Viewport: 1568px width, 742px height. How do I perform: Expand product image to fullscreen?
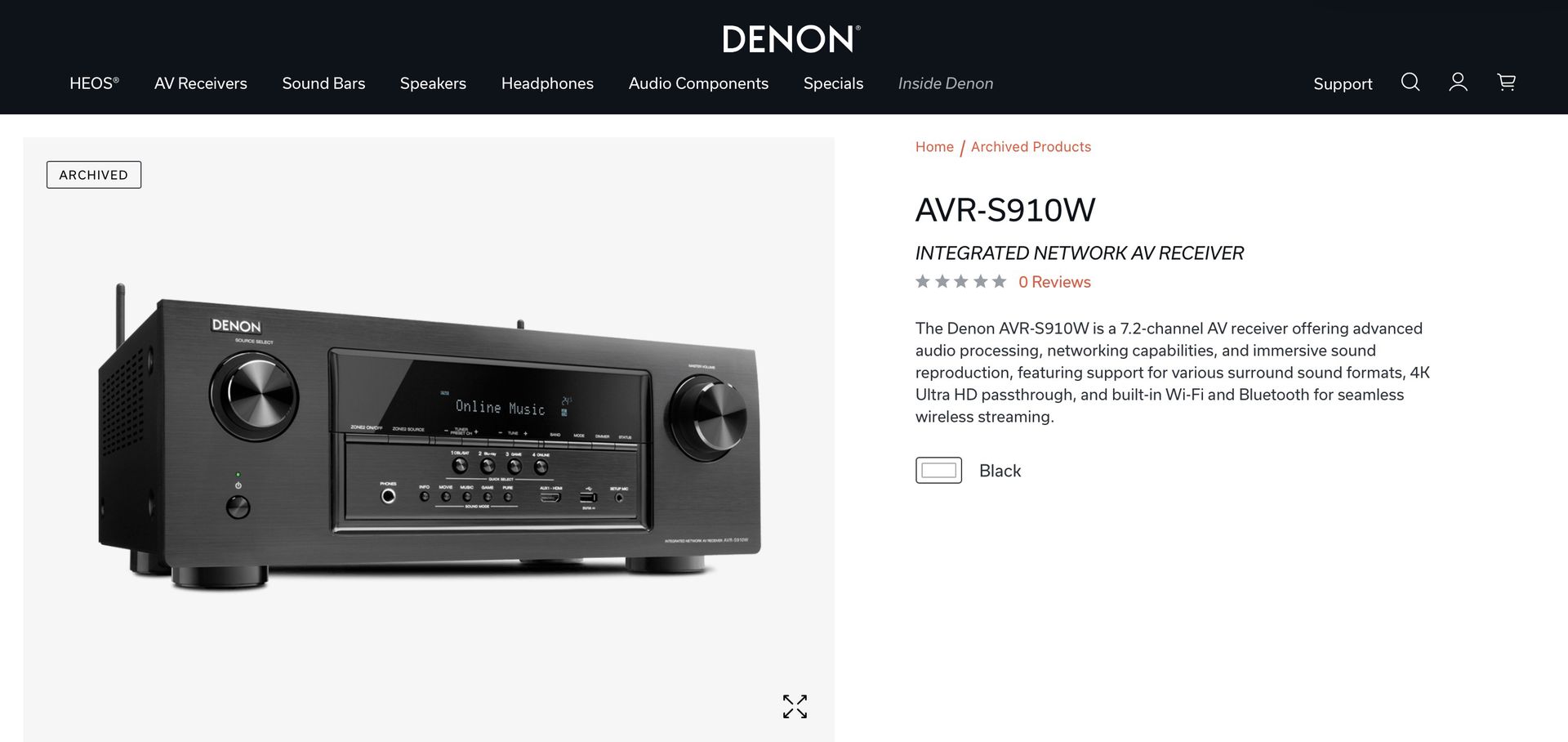point(795,706)
